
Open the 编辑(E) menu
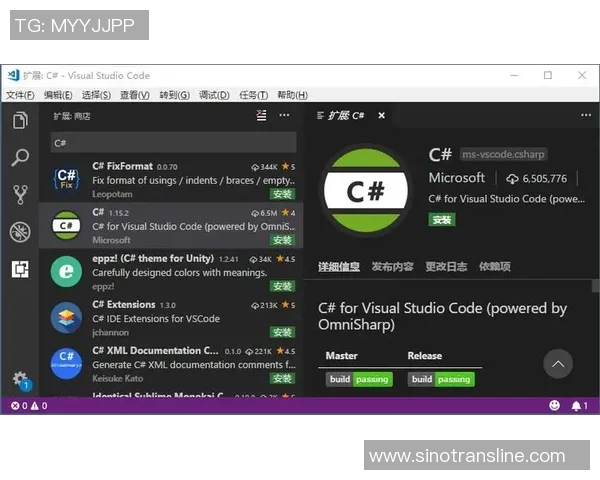[x=58, y=95]
